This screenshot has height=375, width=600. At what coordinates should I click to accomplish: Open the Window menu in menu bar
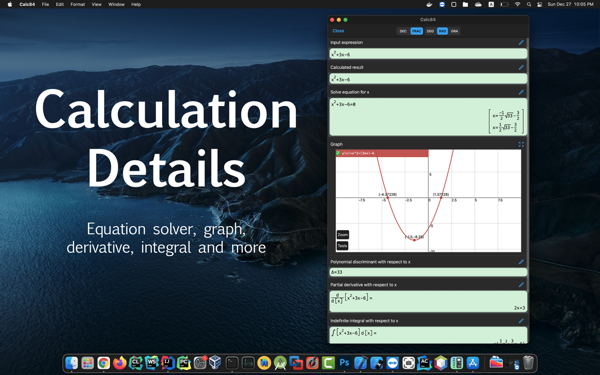pyautogui.click(x=116, y=4)
